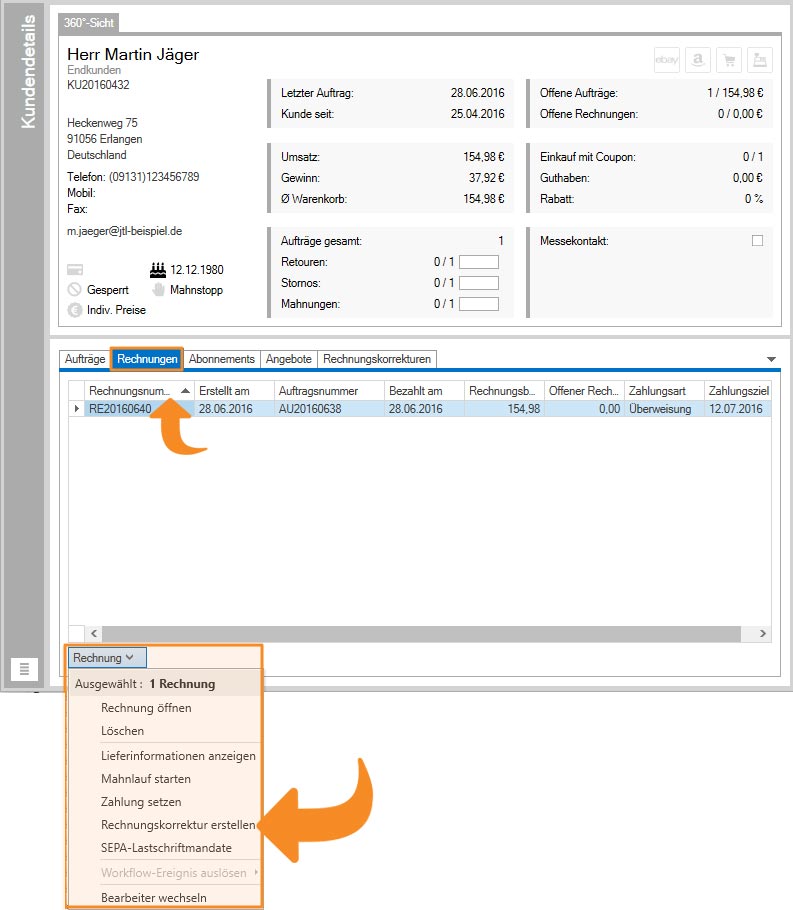Open the Rechnung dropdown button

click(x=109, y=658)
